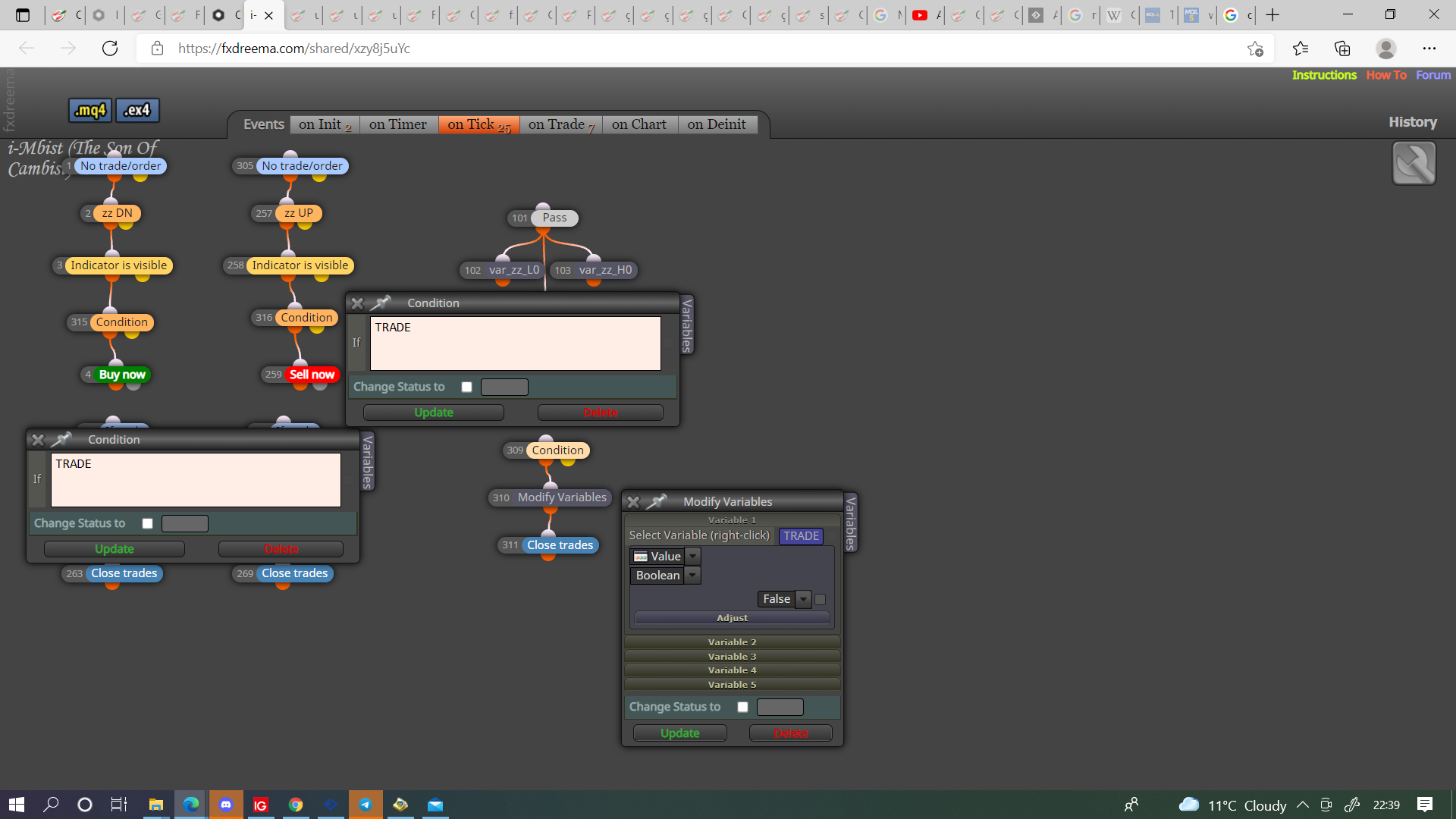The height and width of the screenshot is (819, 1456).
Task: Open the Instructions link
Action: click(x=1324, y=75)
